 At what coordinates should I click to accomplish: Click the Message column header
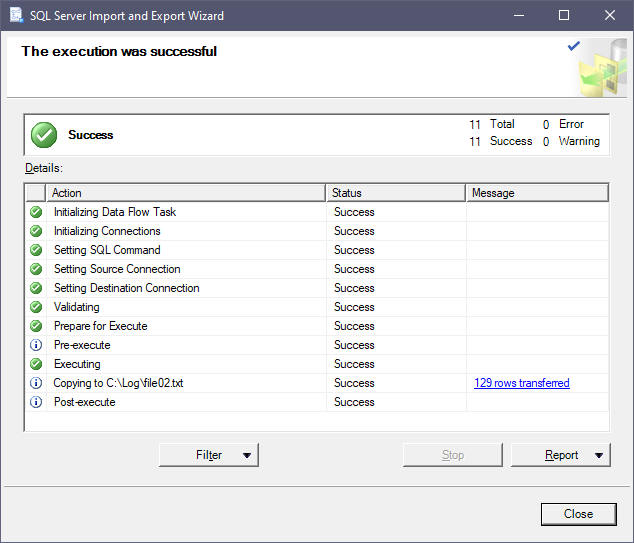pos(537,193)
